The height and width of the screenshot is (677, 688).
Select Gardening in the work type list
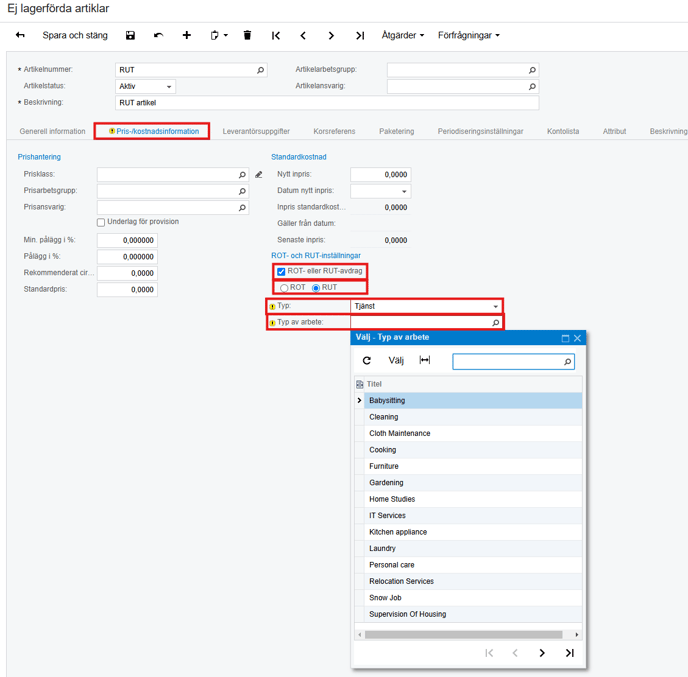click(386, 483)
